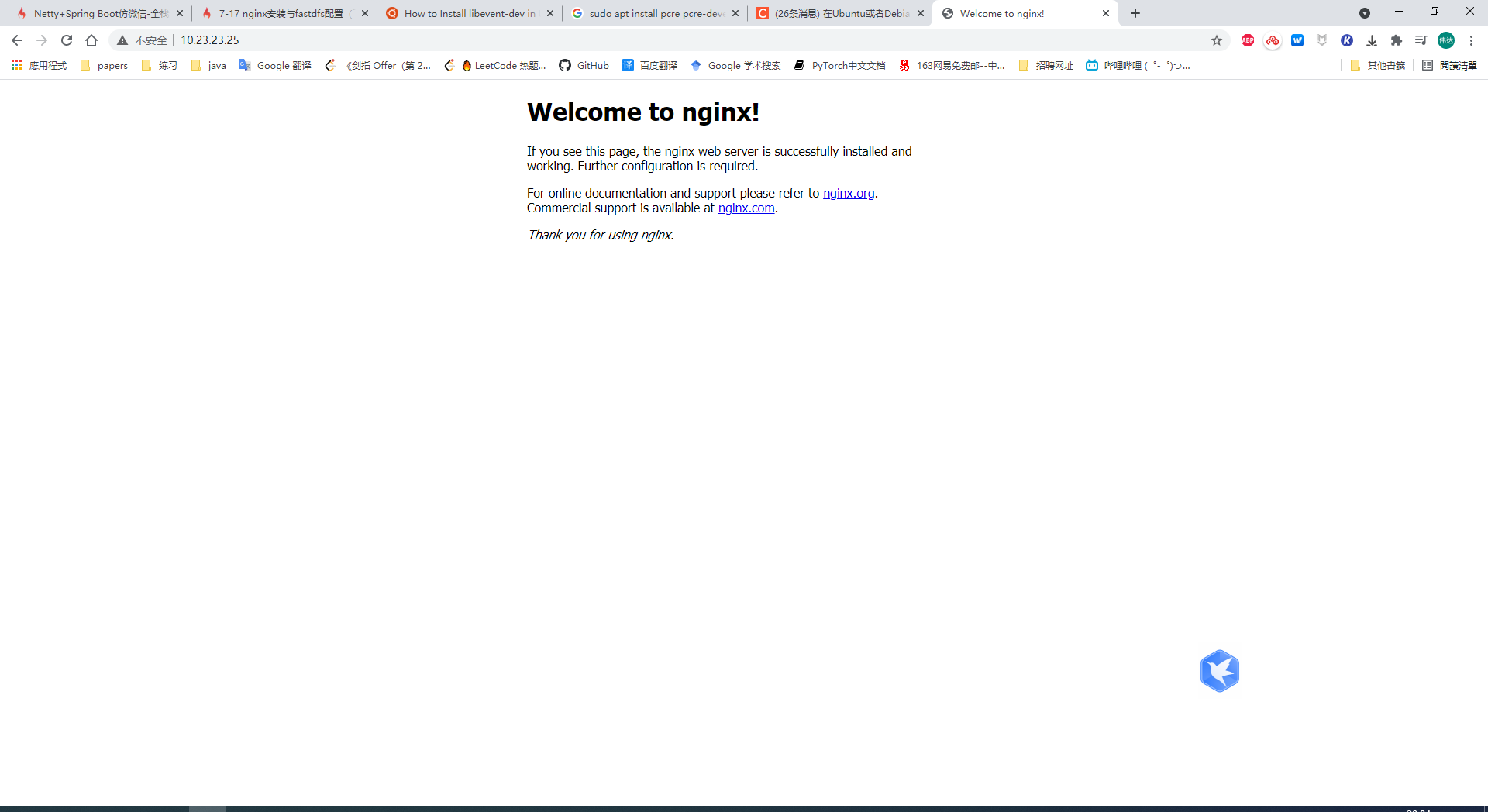The height and width of the screenshot is (812, 1488).
Task: Switch to the sudo apt install pcre tab
Action: pos(655,13)
